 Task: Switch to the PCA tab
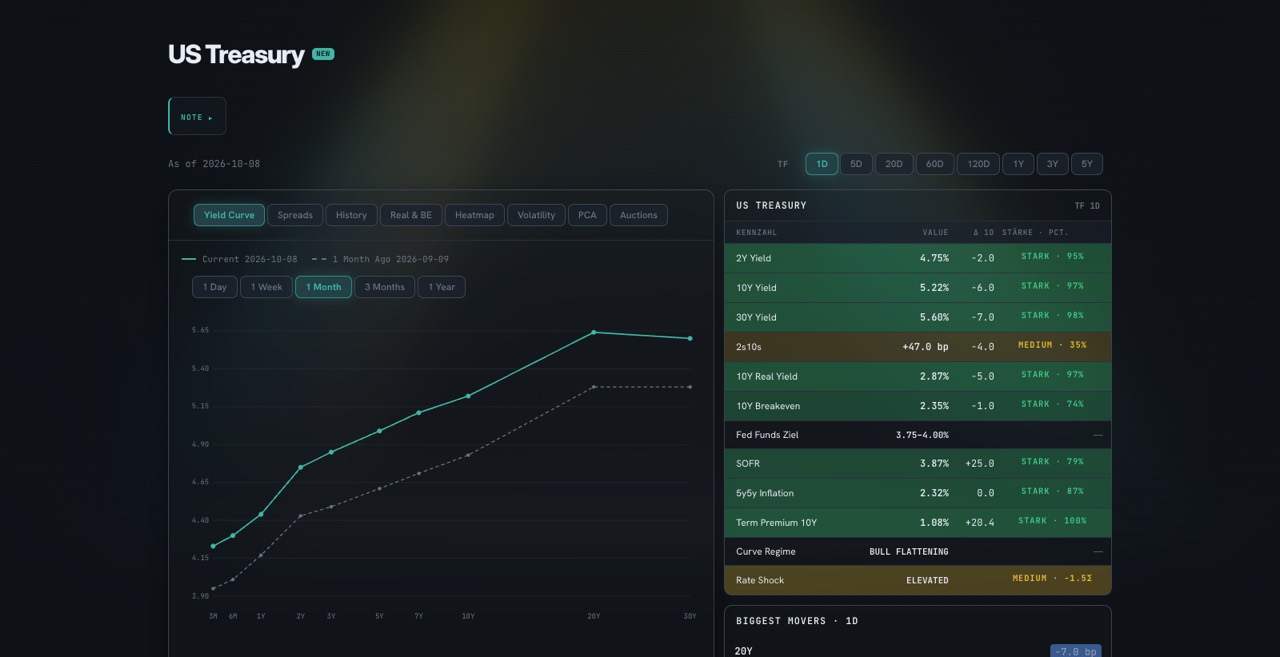point(587,215)
